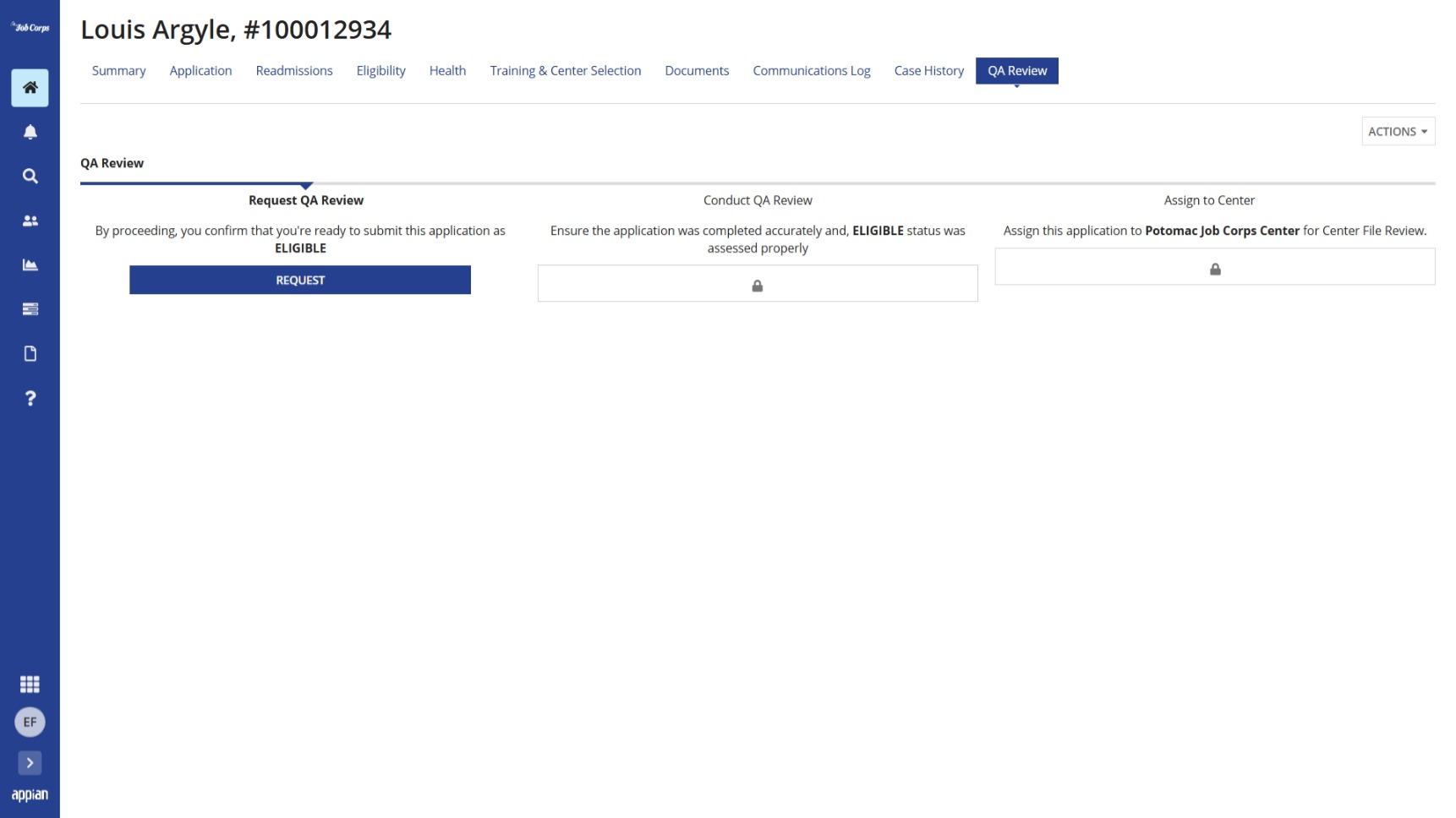
Task: Click locked Conduct QA Review box
Action: (758, 283)
